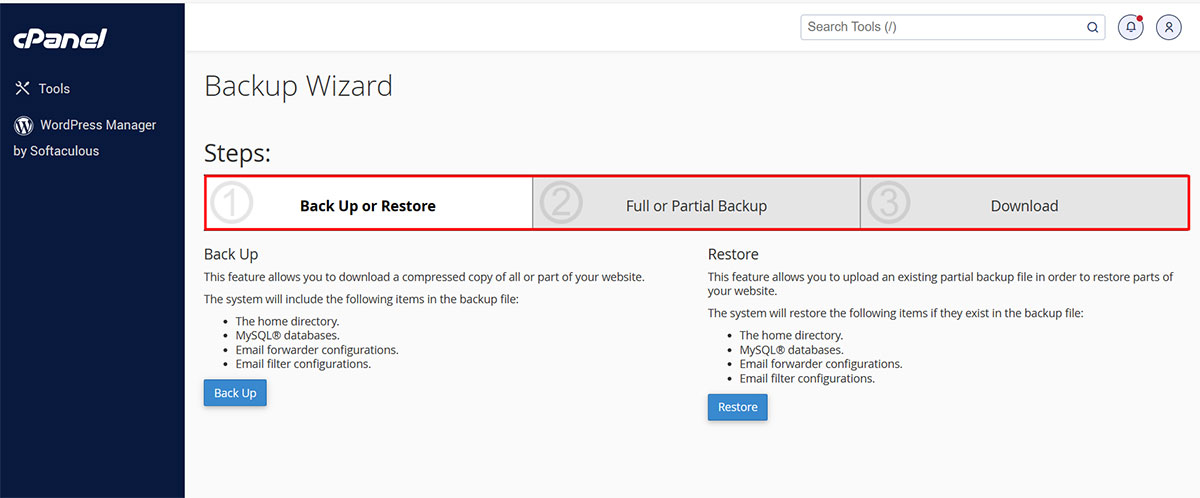Select the Back Up or Restore step
1200x498 pixels.
(369, 204)
